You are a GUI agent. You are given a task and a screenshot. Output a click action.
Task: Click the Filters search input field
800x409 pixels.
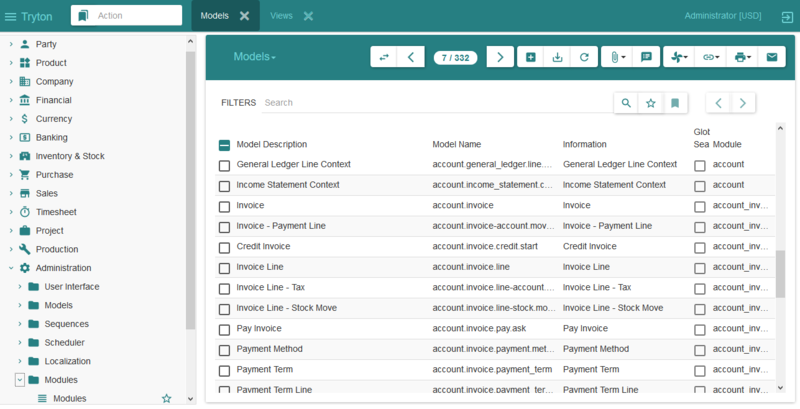[435, 102]
